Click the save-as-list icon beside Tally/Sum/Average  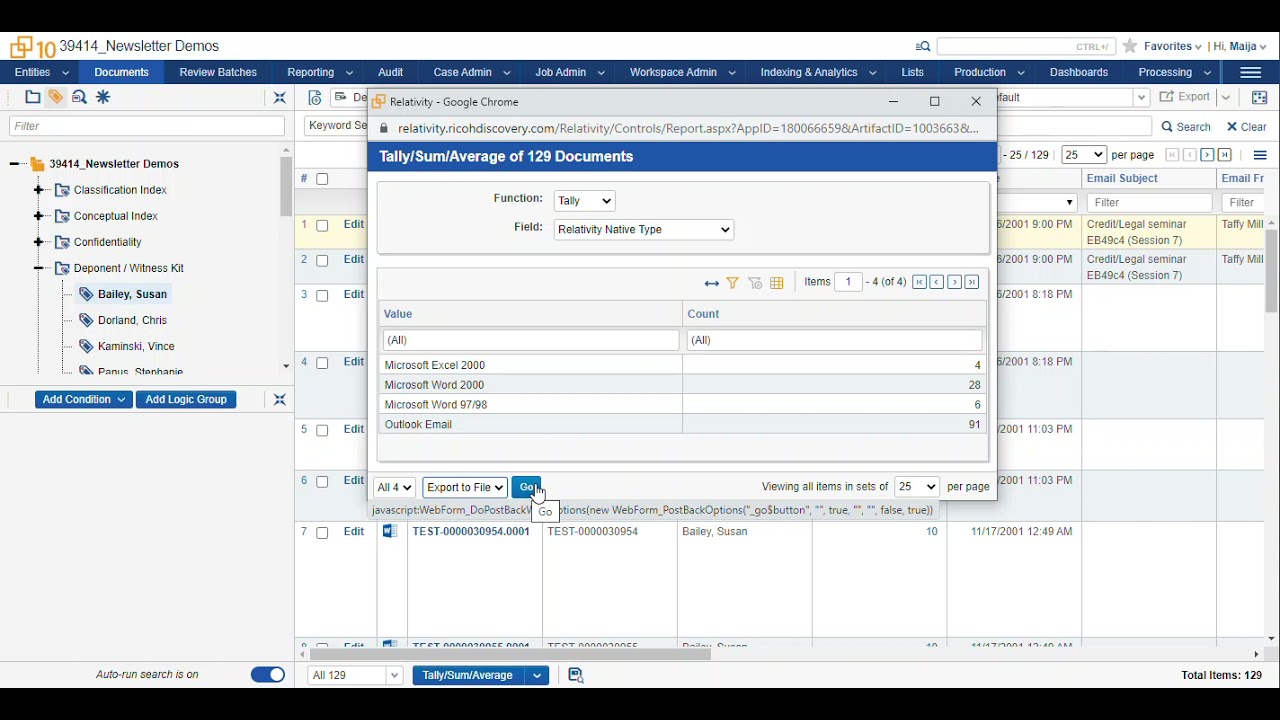point(576,676)
